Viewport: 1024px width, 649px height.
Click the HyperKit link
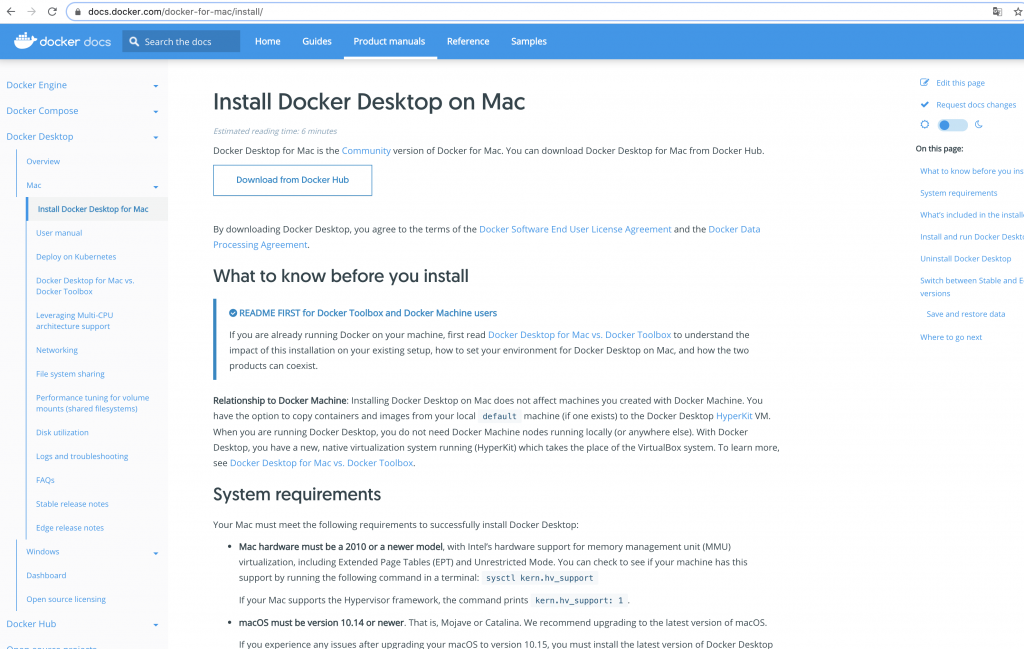click(x=734, y=416)
